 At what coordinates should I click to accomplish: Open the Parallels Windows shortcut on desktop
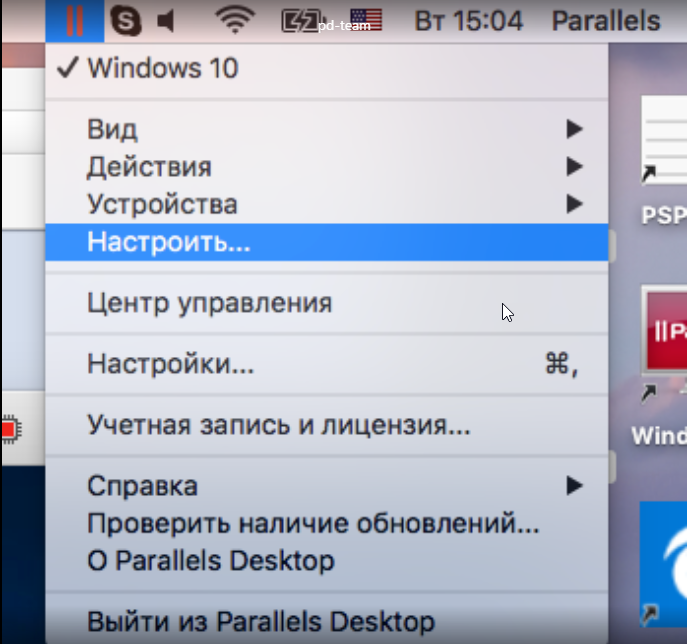point(663,340)
